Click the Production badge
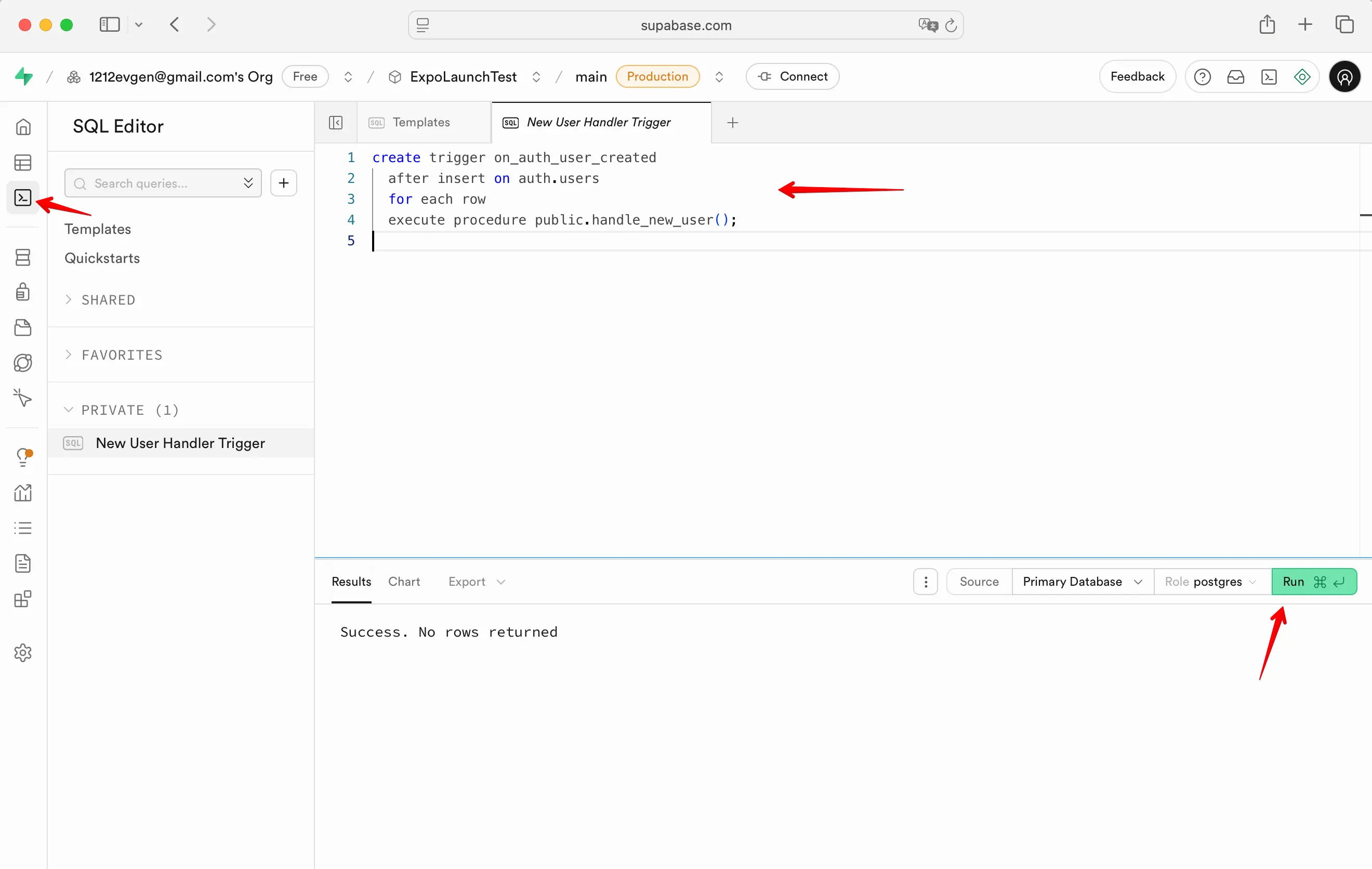The width and height of the screenshot is (1372, 869). 657,76
